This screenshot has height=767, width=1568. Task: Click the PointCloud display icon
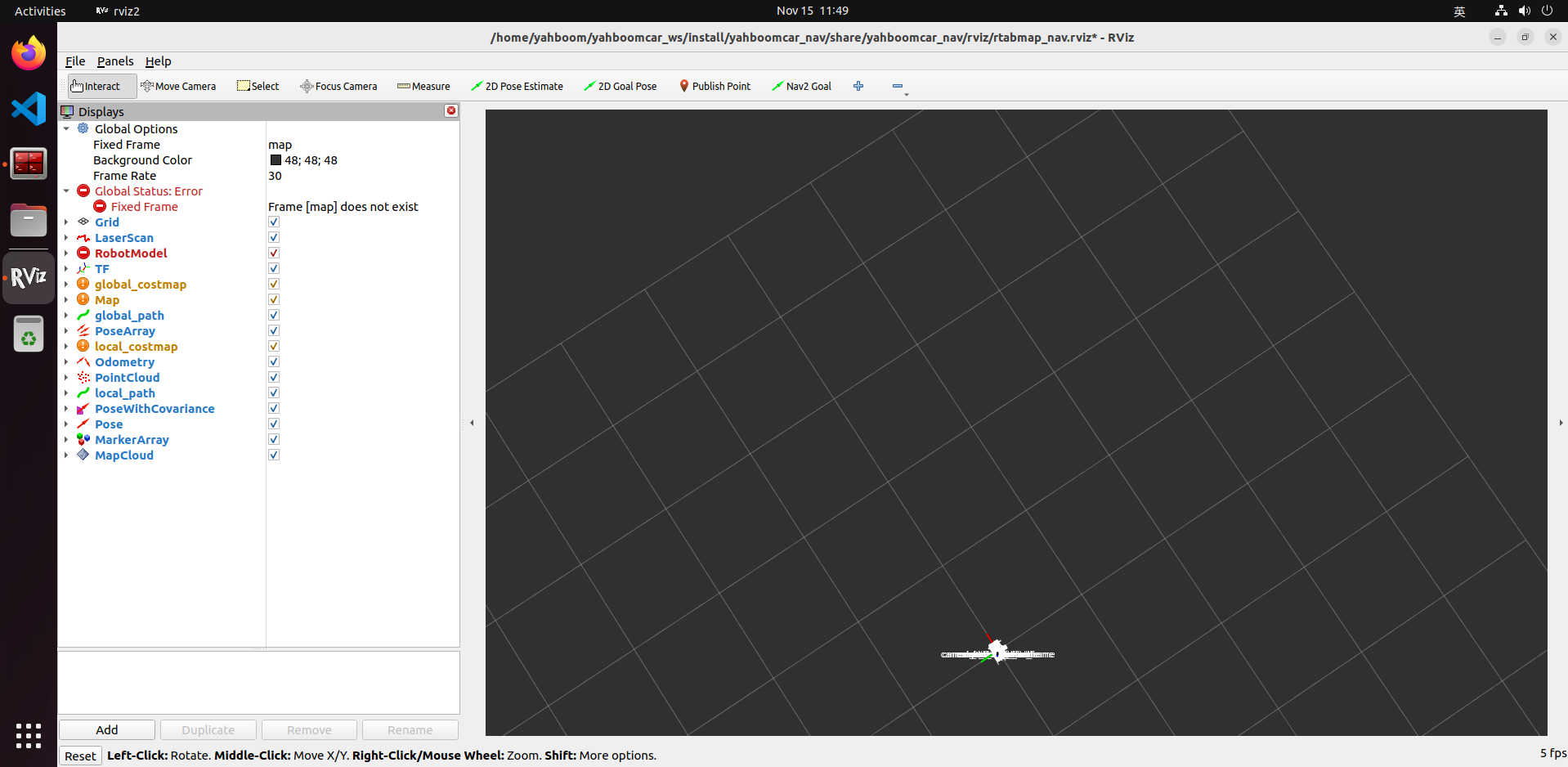pyautogui.click(x=83, y=377)
